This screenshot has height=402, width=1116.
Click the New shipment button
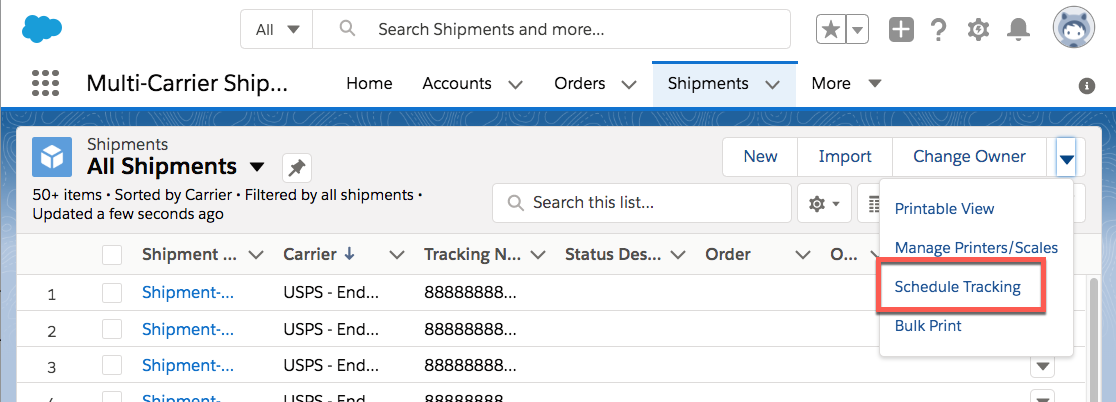pyautogui.click(x=760, y=156)
